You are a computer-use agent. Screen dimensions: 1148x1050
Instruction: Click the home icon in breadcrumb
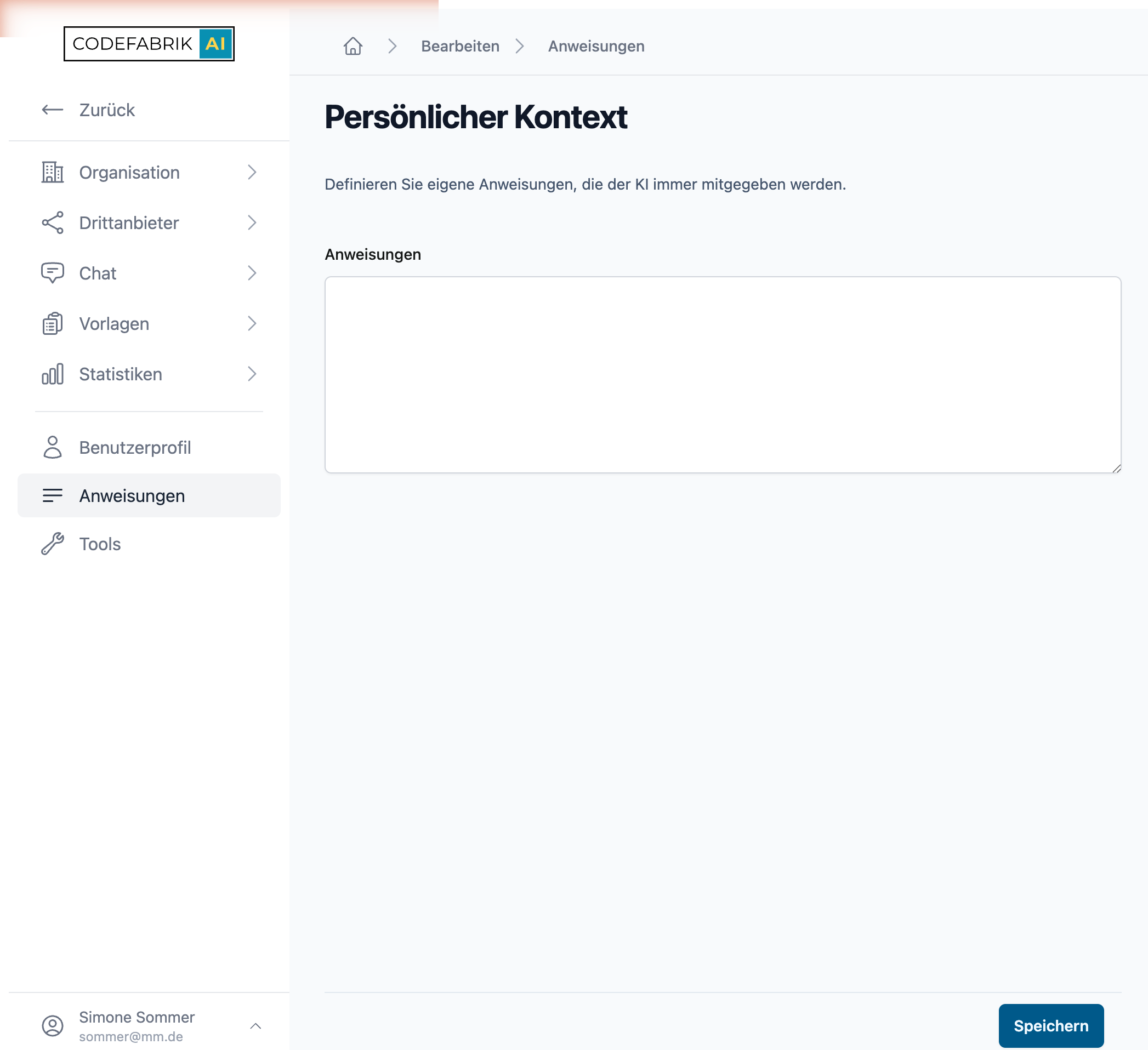tap(353, 46)
